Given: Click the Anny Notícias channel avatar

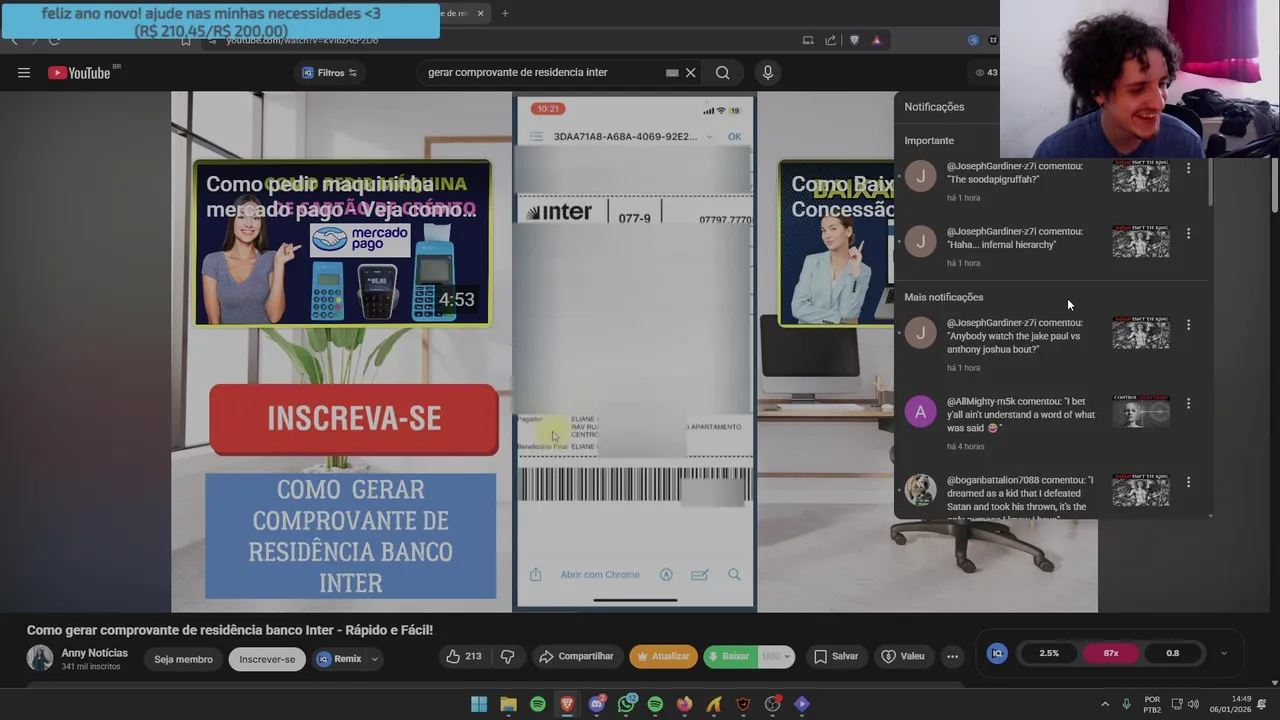Looking at the screenshot, I should coord(40,658).
